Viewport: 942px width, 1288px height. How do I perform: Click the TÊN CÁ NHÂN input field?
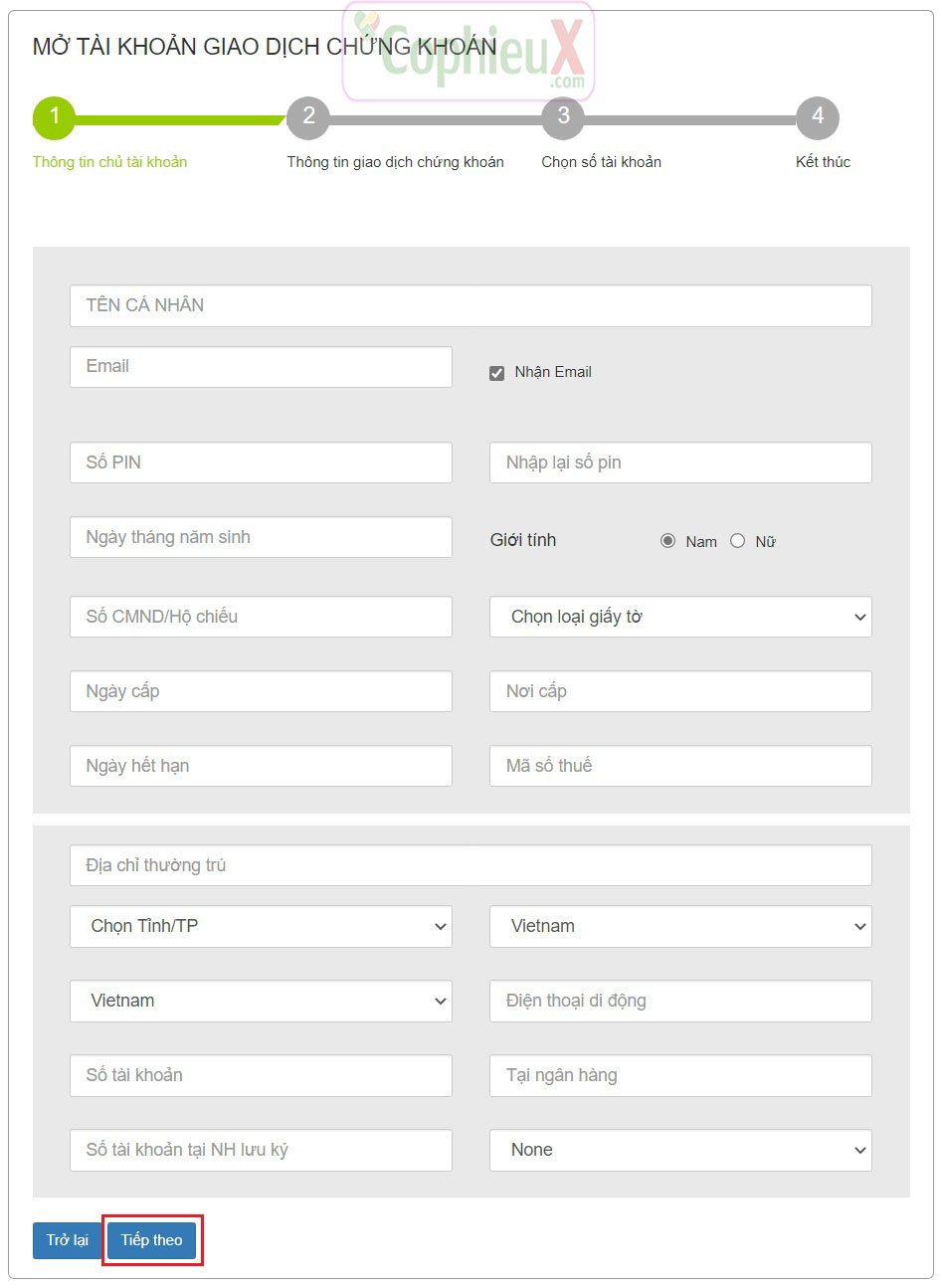coord(471,306)
